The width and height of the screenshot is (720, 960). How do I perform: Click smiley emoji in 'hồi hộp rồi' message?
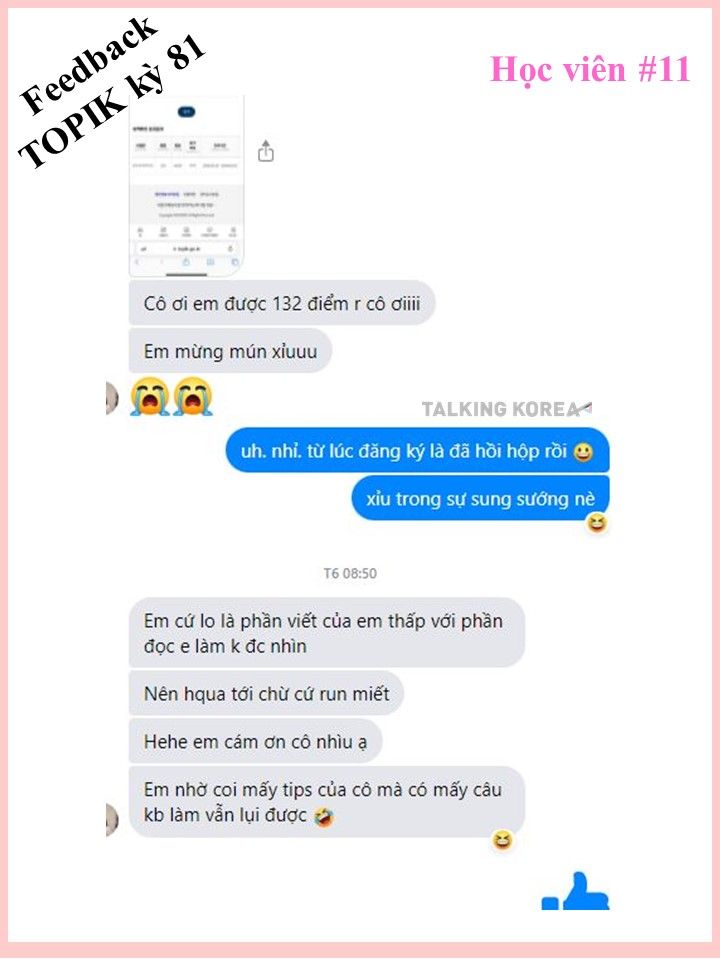583,452
